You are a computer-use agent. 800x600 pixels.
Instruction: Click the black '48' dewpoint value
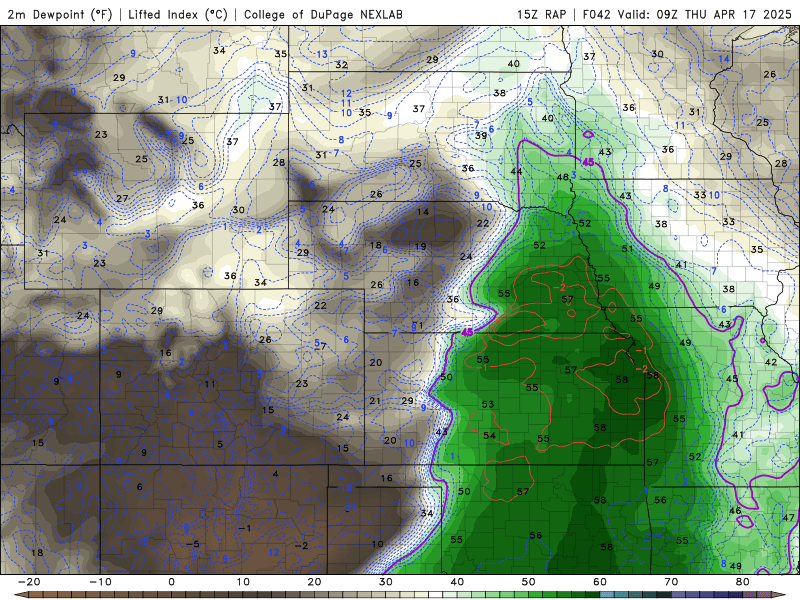(x=563, y=177)
